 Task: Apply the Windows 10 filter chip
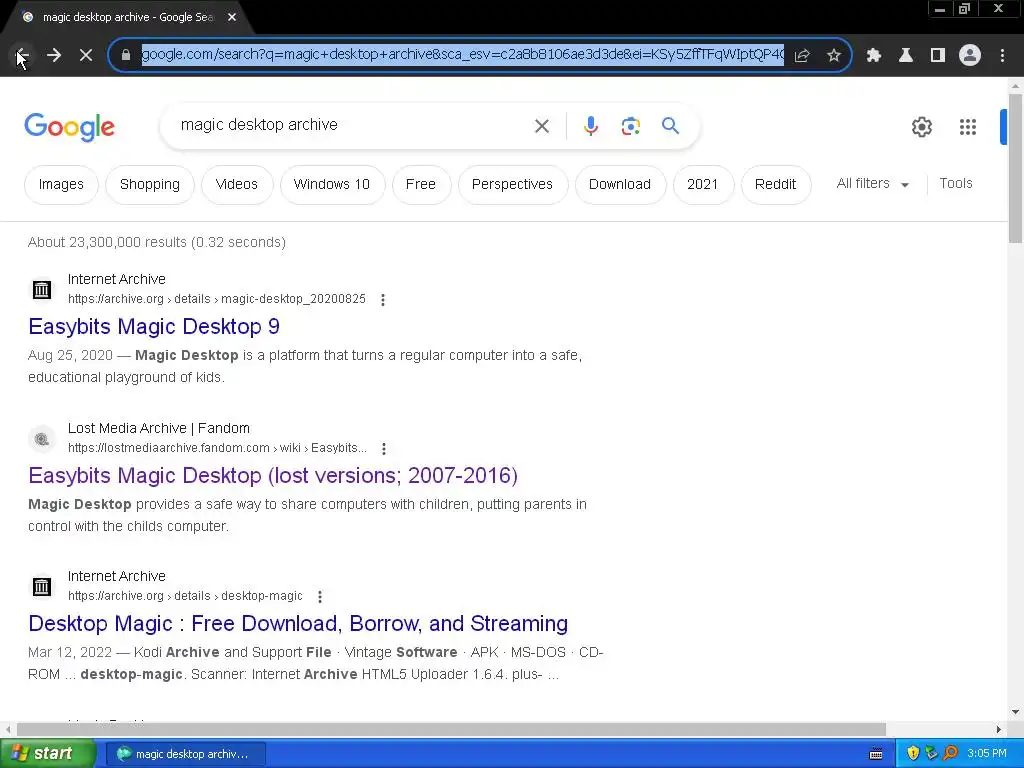click(332, 184)
